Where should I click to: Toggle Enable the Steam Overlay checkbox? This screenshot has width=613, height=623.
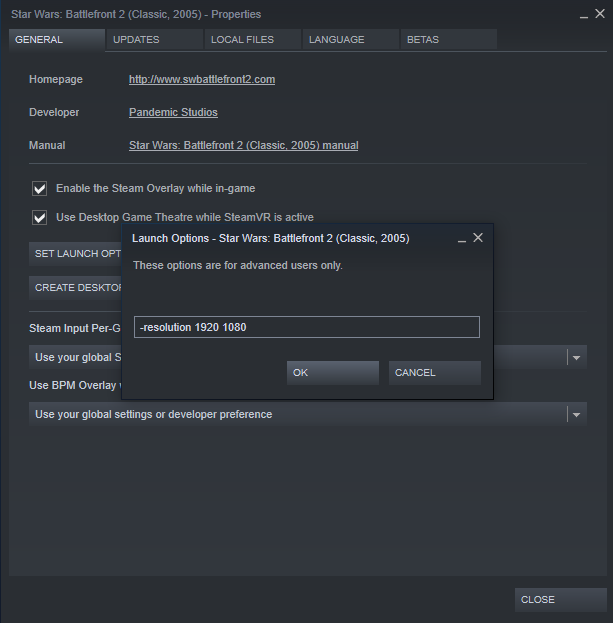[39, 188]
